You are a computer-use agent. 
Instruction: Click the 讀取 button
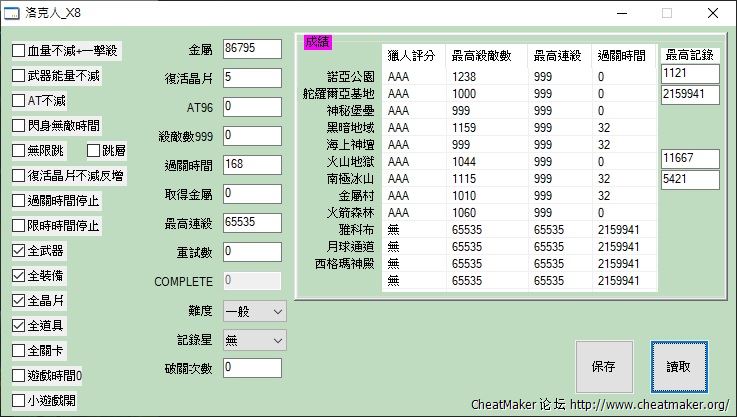679,367
